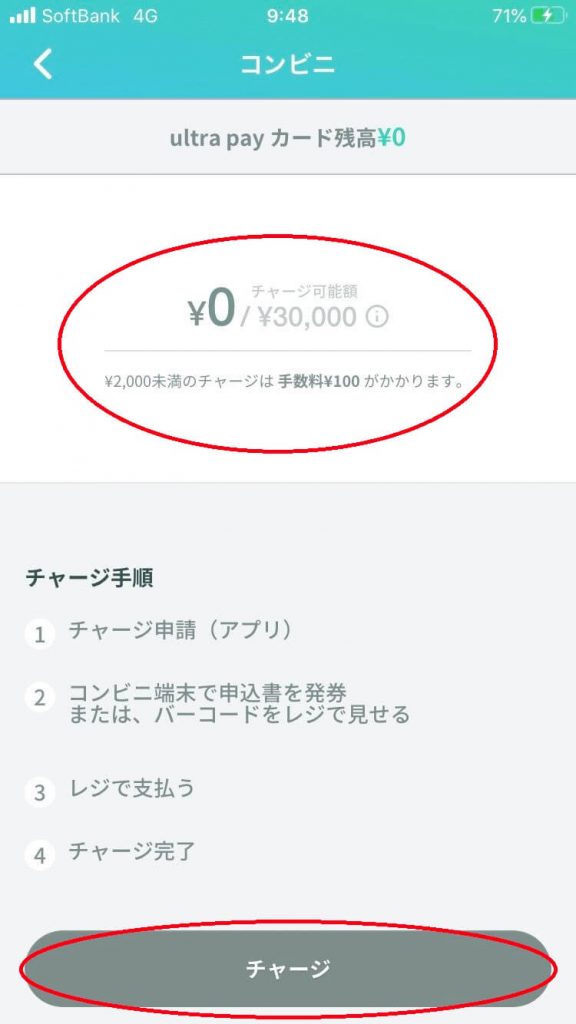Tap the ¥30,000 chargeable limit text
Image resolution: width=576 pixels, height=1024 pixels.
point(308,317)
